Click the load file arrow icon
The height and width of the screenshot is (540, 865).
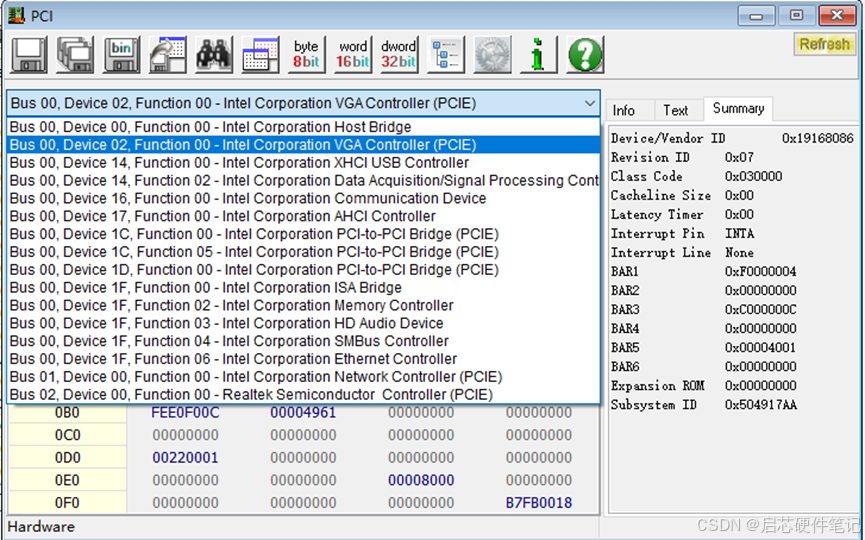pyautogui.click(x=168, y=55)
